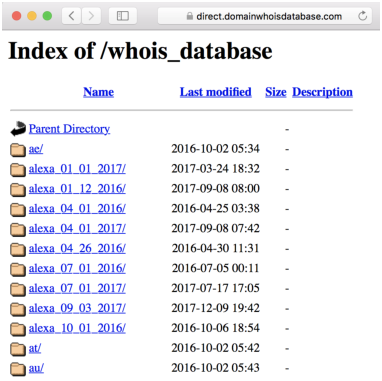Image resolution: width=382 pixels, height=381 pixels.
Task: Click the padlock icon in address bar
Action: tap(189, 16)
